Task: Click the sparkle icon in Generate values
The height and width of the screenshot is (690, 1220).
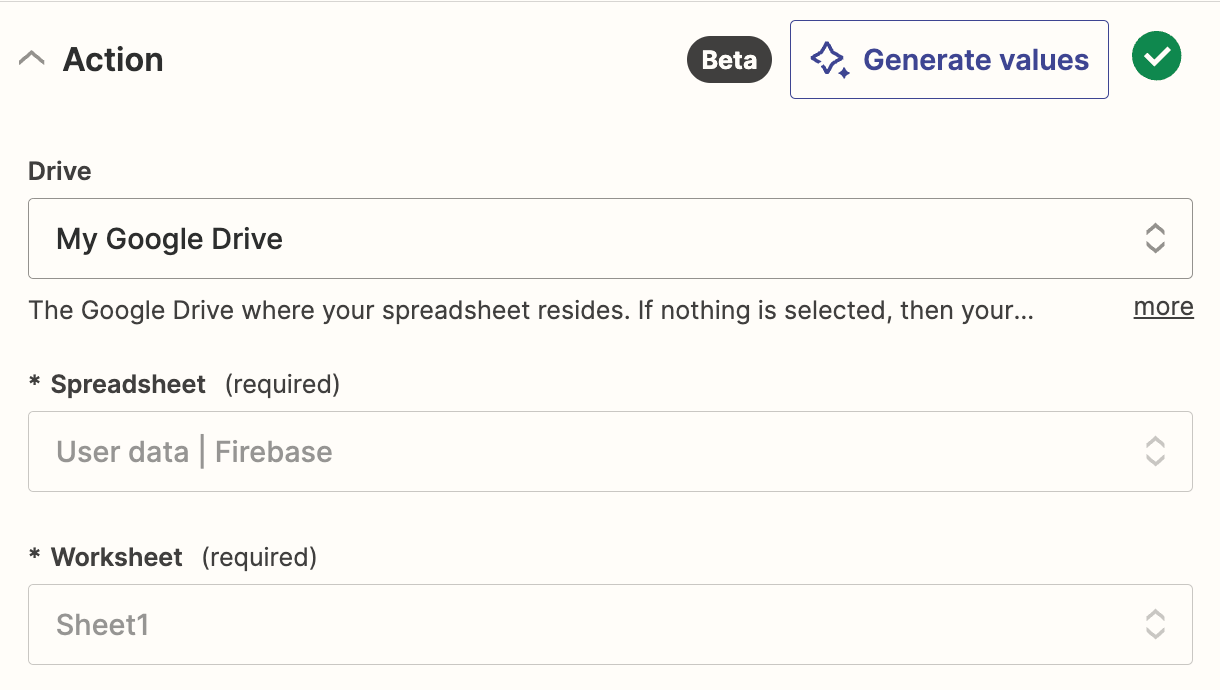Action: [x=829, y=60]
